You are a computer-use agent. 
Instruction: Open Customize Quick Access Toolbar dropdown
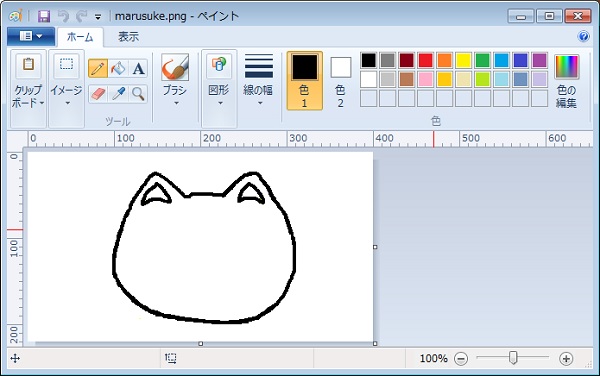click(x=98, y=17)
